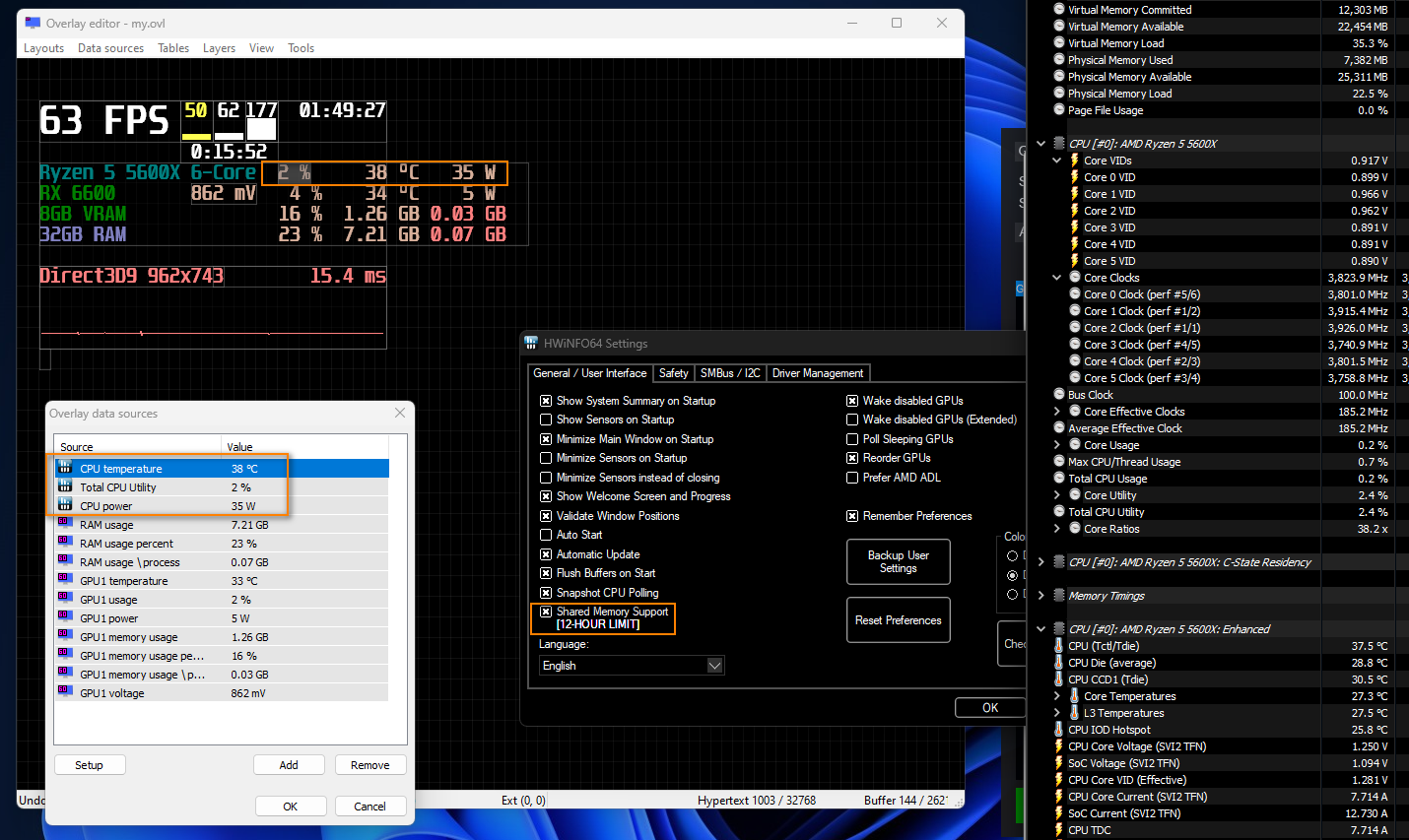Click Backup User Settings button

[899, 562]
